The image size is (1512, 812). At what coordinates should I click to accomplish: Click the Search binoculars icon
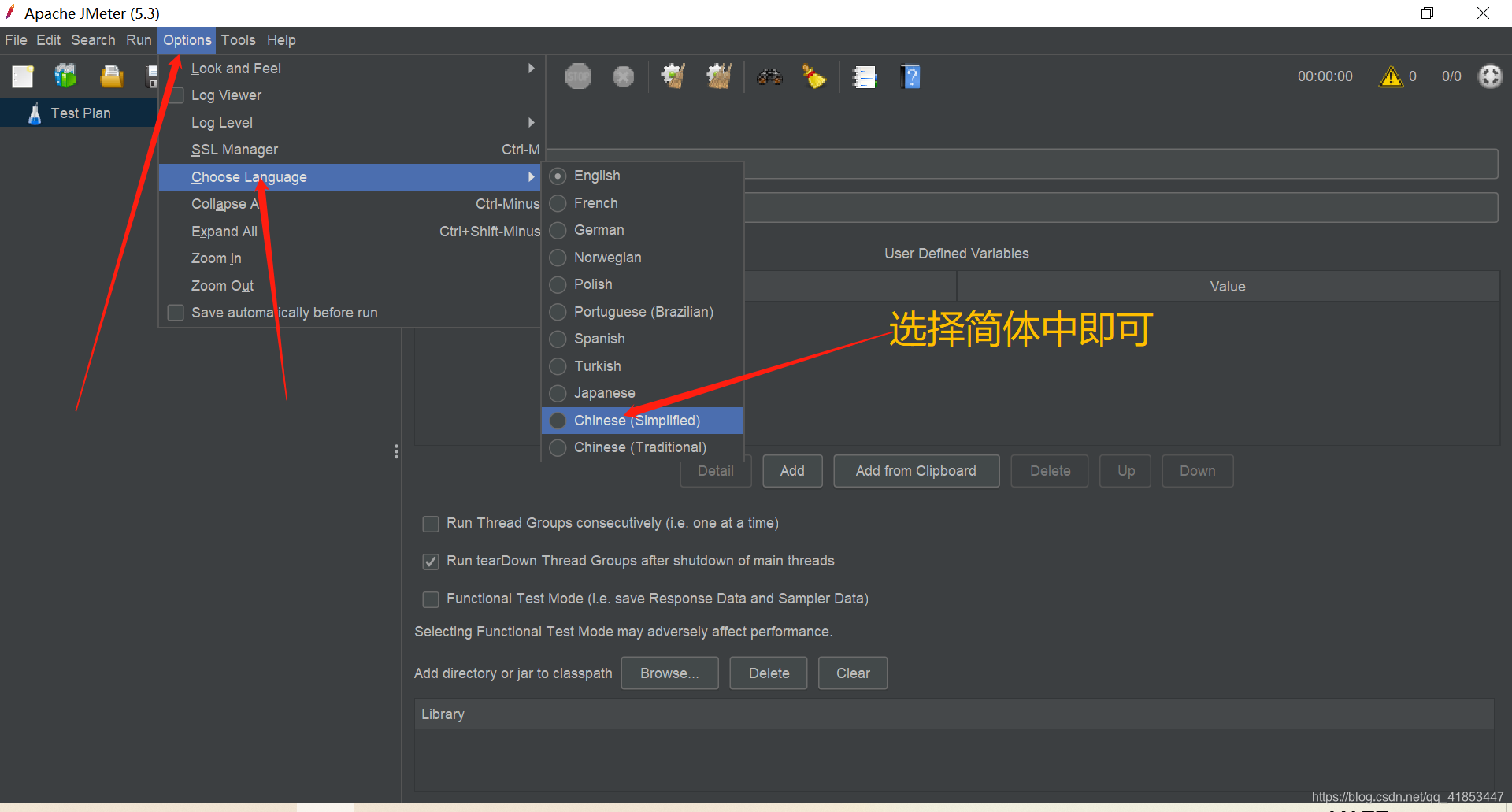tap(769, 76)
